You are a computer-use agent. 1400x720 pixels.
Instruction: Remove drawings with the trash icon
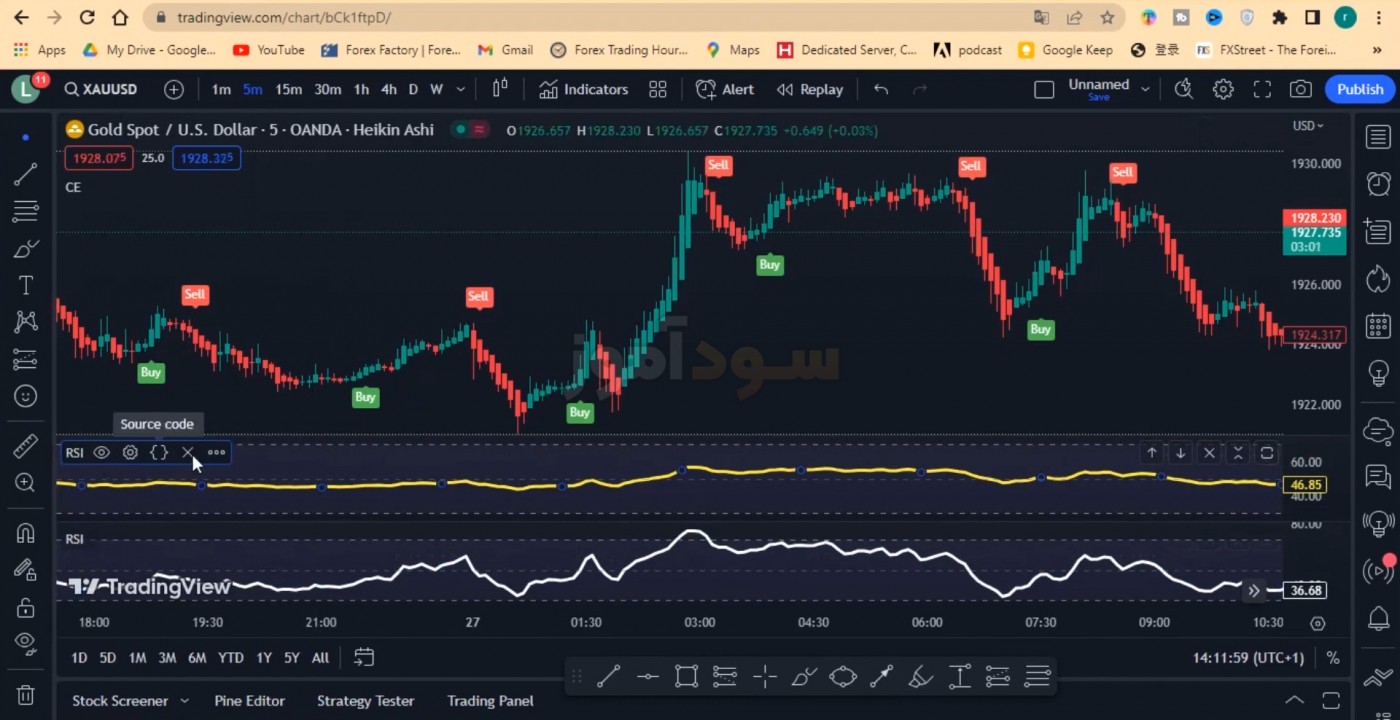tap(26, 694)
